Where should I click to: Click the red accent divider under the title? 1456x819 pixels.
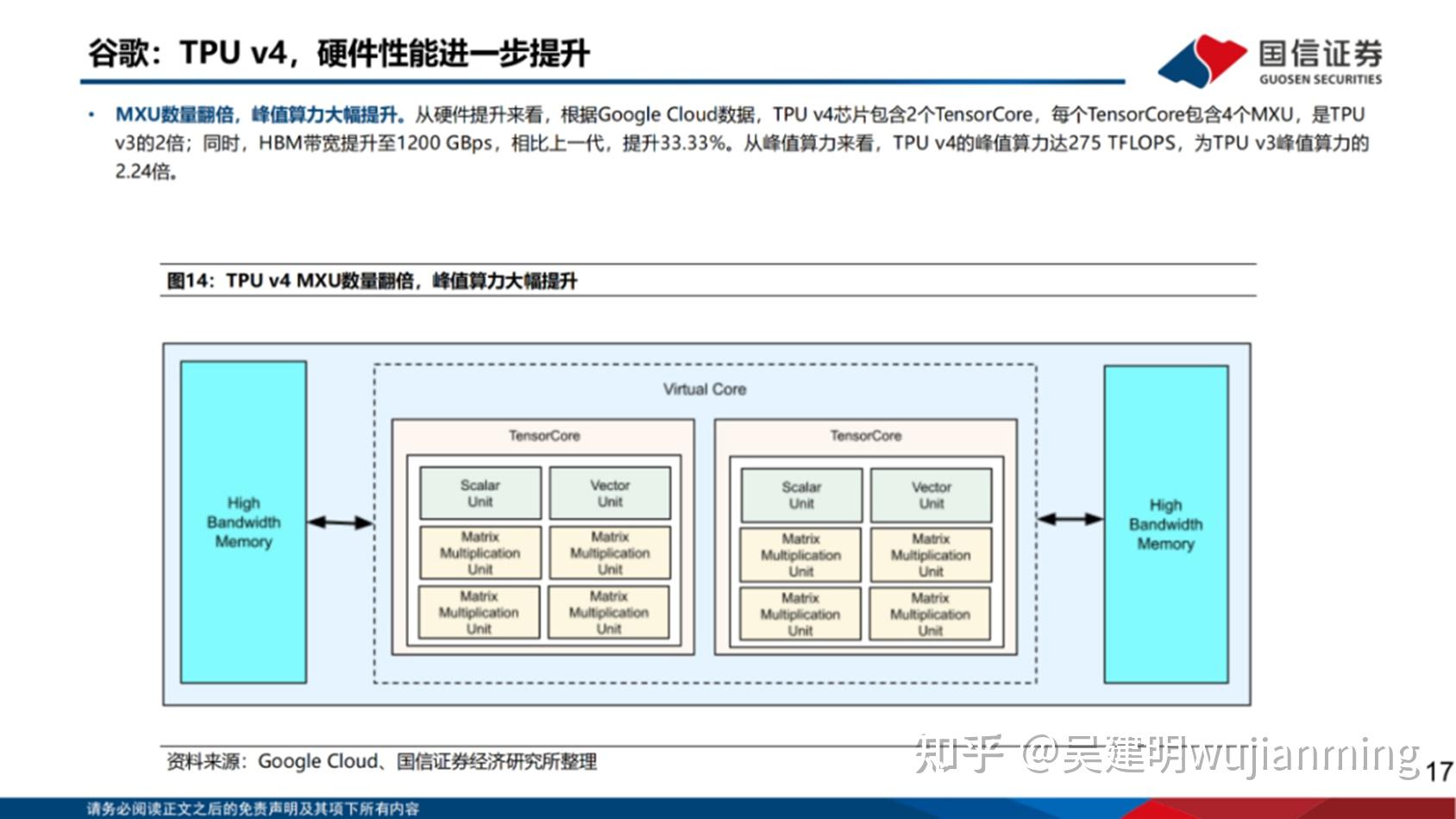click(602, 81)
